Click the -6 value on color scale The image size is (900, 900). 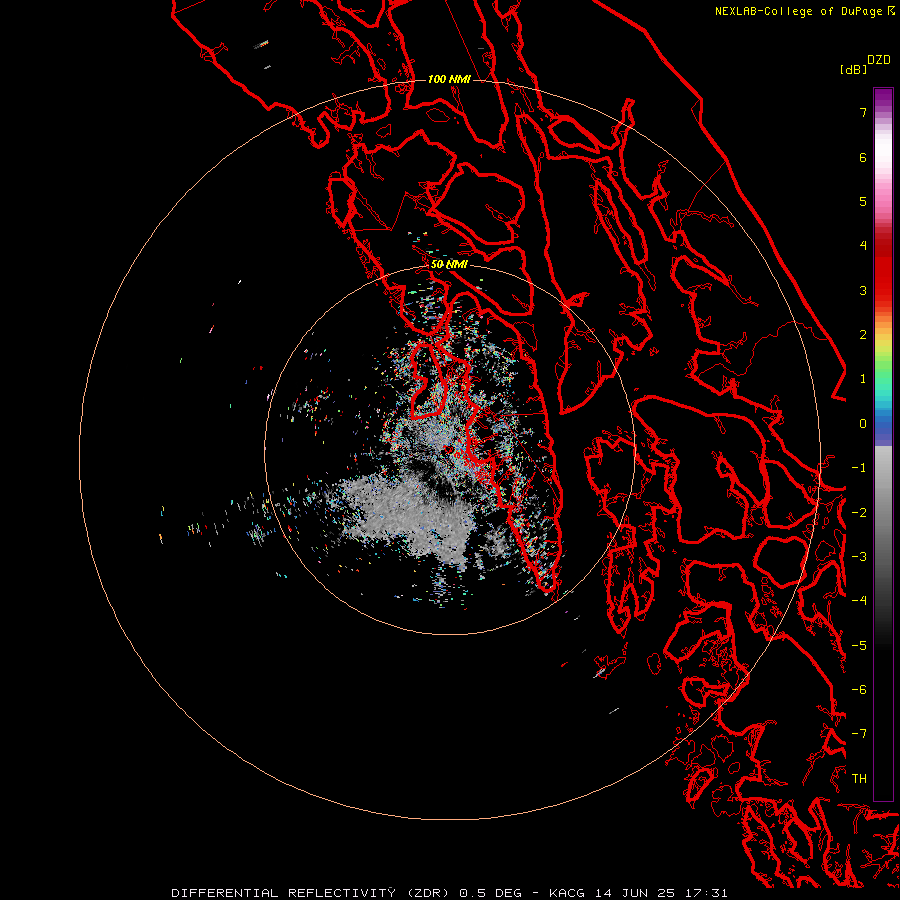pos(859,690)
